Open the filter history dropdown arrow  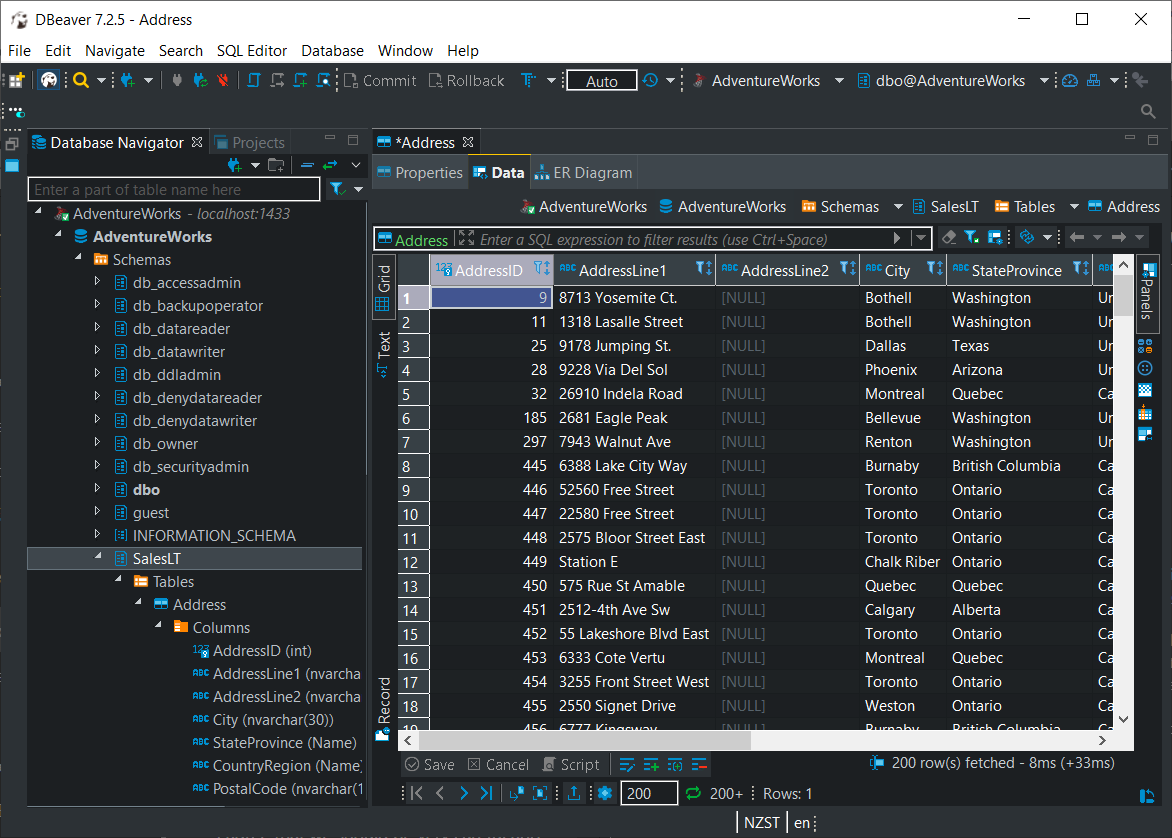[921, 238]
